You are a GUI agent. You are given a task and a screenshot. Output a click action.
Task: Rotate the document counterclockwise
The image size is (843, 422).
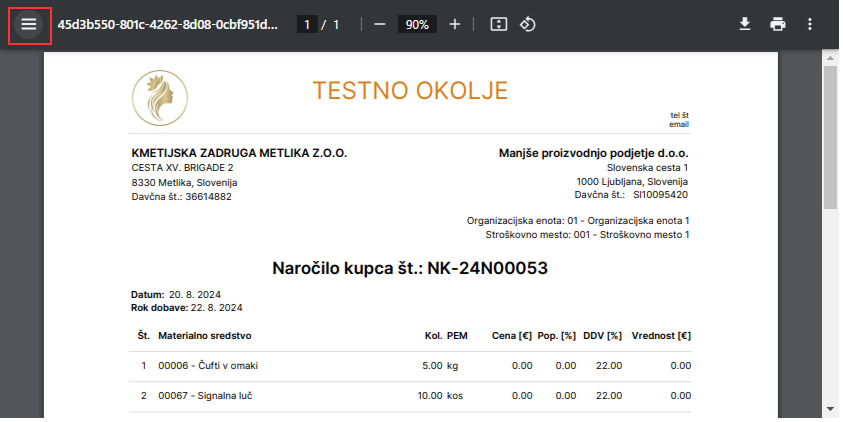click(x=528, y=24)
